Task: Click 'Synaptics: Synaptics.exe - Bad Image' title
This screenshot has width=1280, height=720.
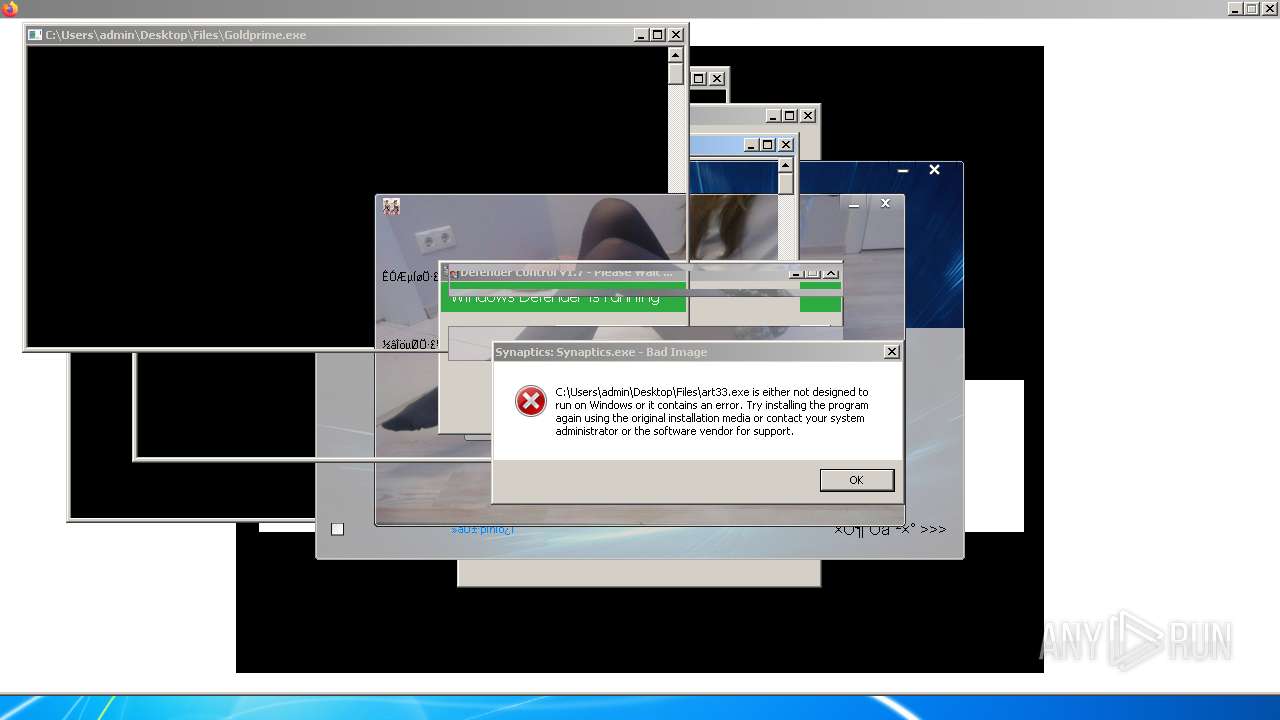Action: tap(601, 352)
